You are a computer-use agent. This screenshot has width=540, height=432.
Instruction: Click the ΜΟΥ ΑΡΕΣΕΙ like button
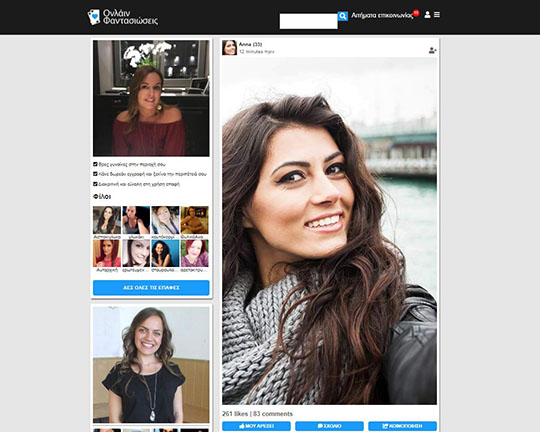tap(256, 426)
